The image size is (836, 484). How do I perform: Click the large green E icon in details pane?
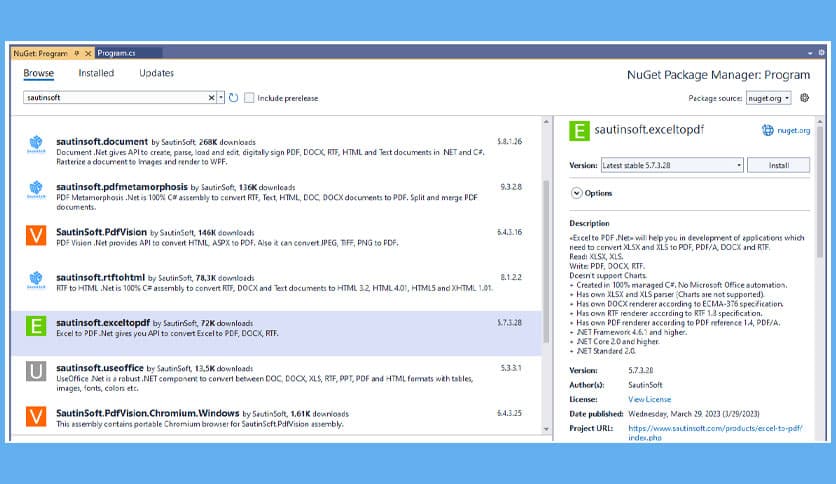(579, 131)
